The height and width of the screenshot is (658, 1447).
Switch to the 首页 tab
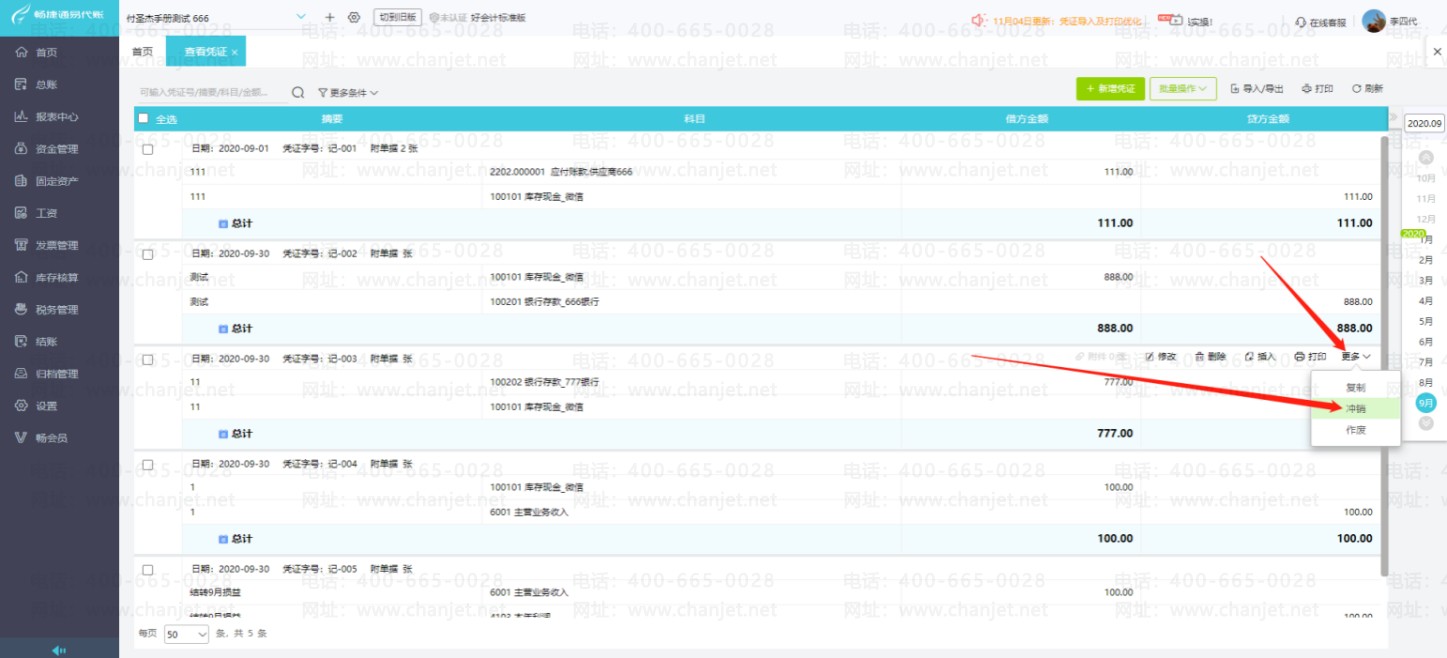pos(143,51)
